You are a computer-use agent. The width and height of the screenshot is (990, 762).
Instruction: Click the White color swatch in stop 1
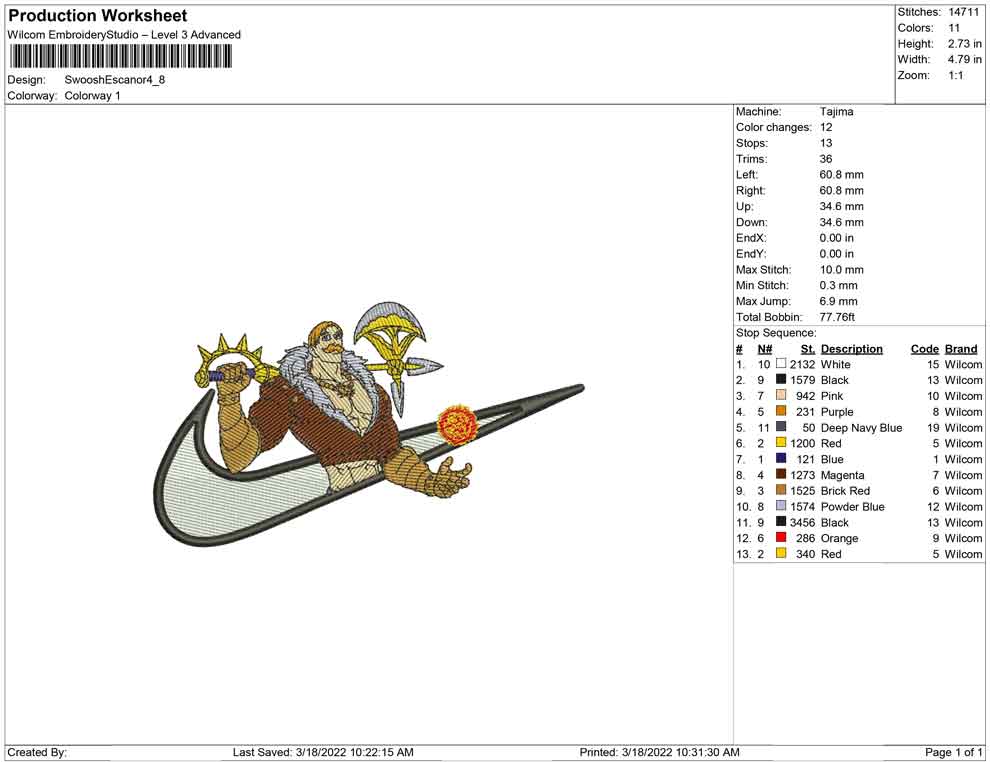(x=781, y=364)
